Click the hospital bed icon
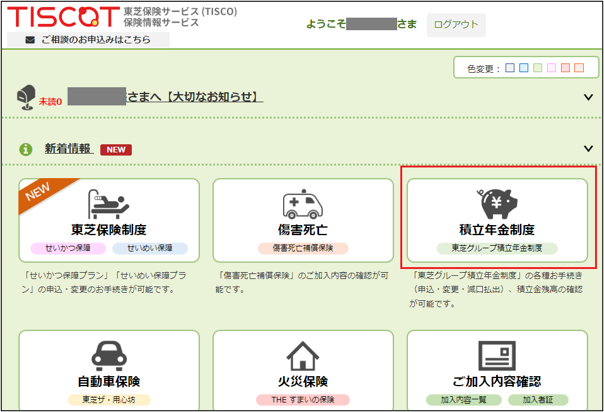 109,204
